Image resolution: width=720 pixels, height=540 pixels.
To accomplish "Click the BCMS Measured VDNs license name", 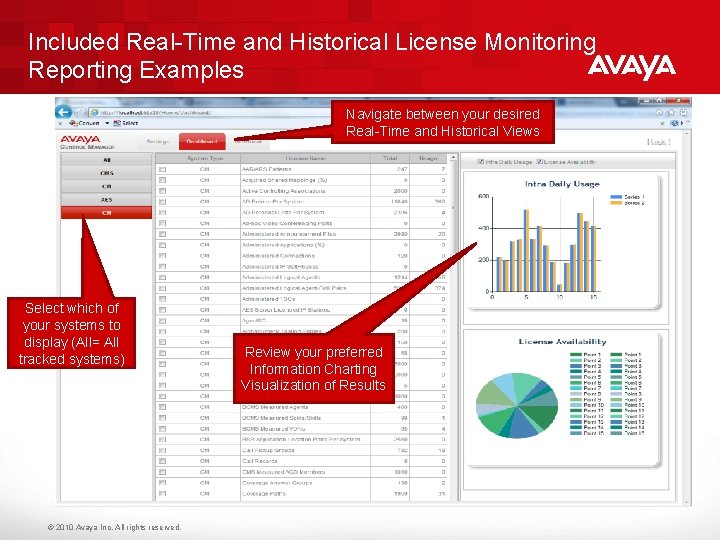I will (x=274, y=429).
